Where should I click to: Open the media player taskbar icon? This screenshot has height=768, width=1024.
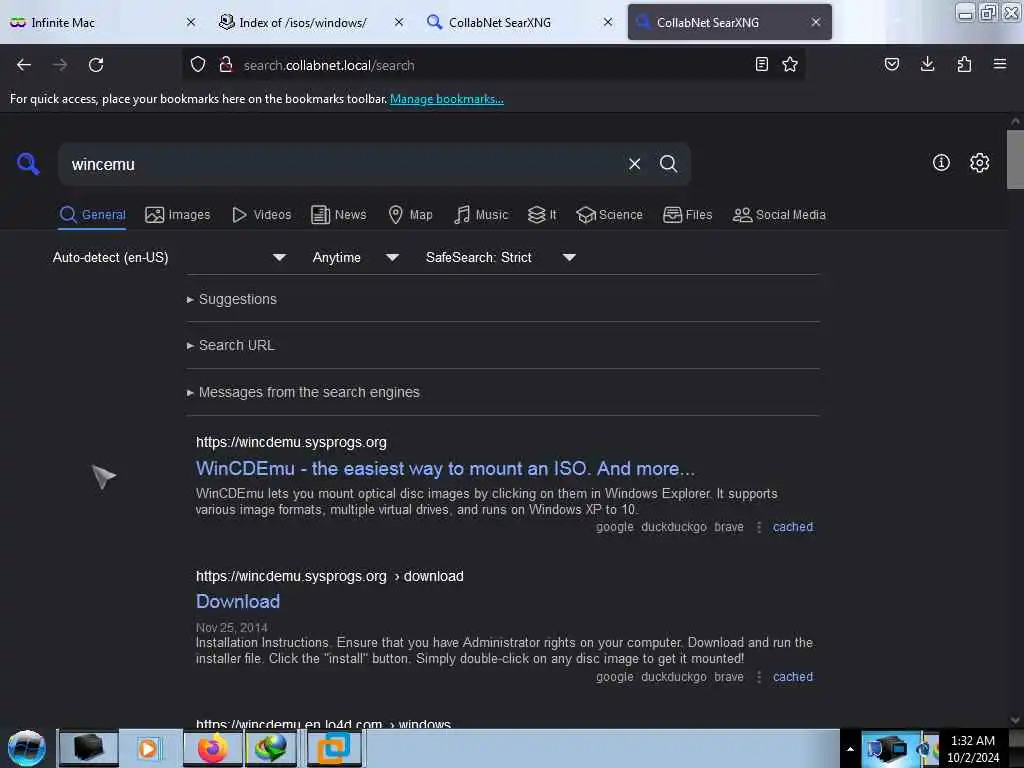pyautogui.click(x=150, y=748)
